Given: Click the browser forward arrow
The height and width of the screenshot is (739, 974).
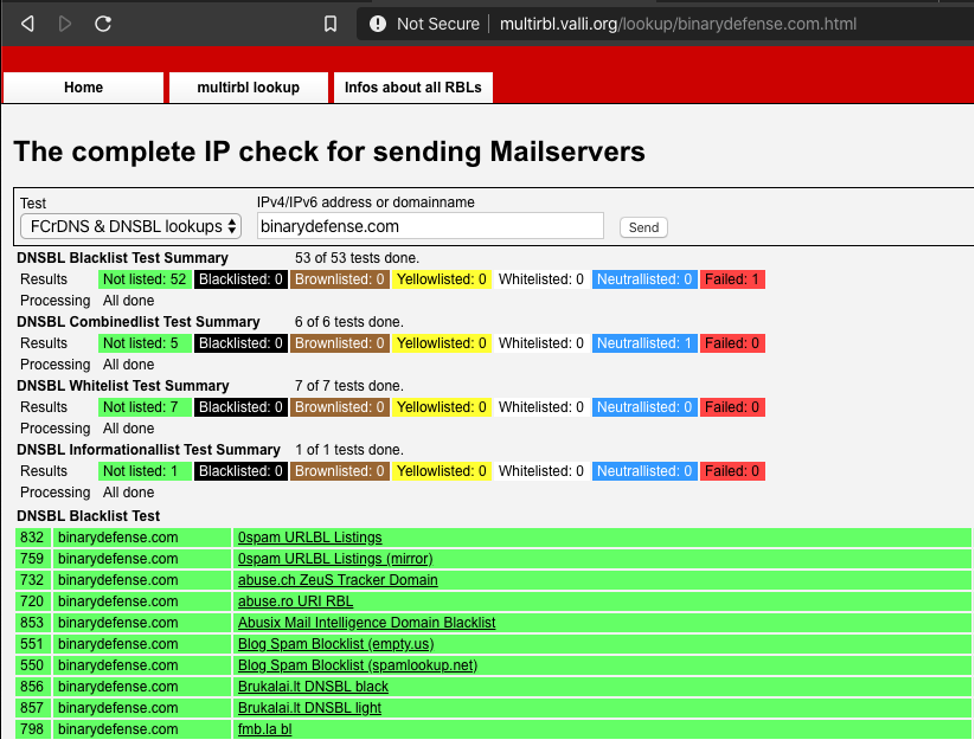Looking at the screenshot, I should pos(65,24).
